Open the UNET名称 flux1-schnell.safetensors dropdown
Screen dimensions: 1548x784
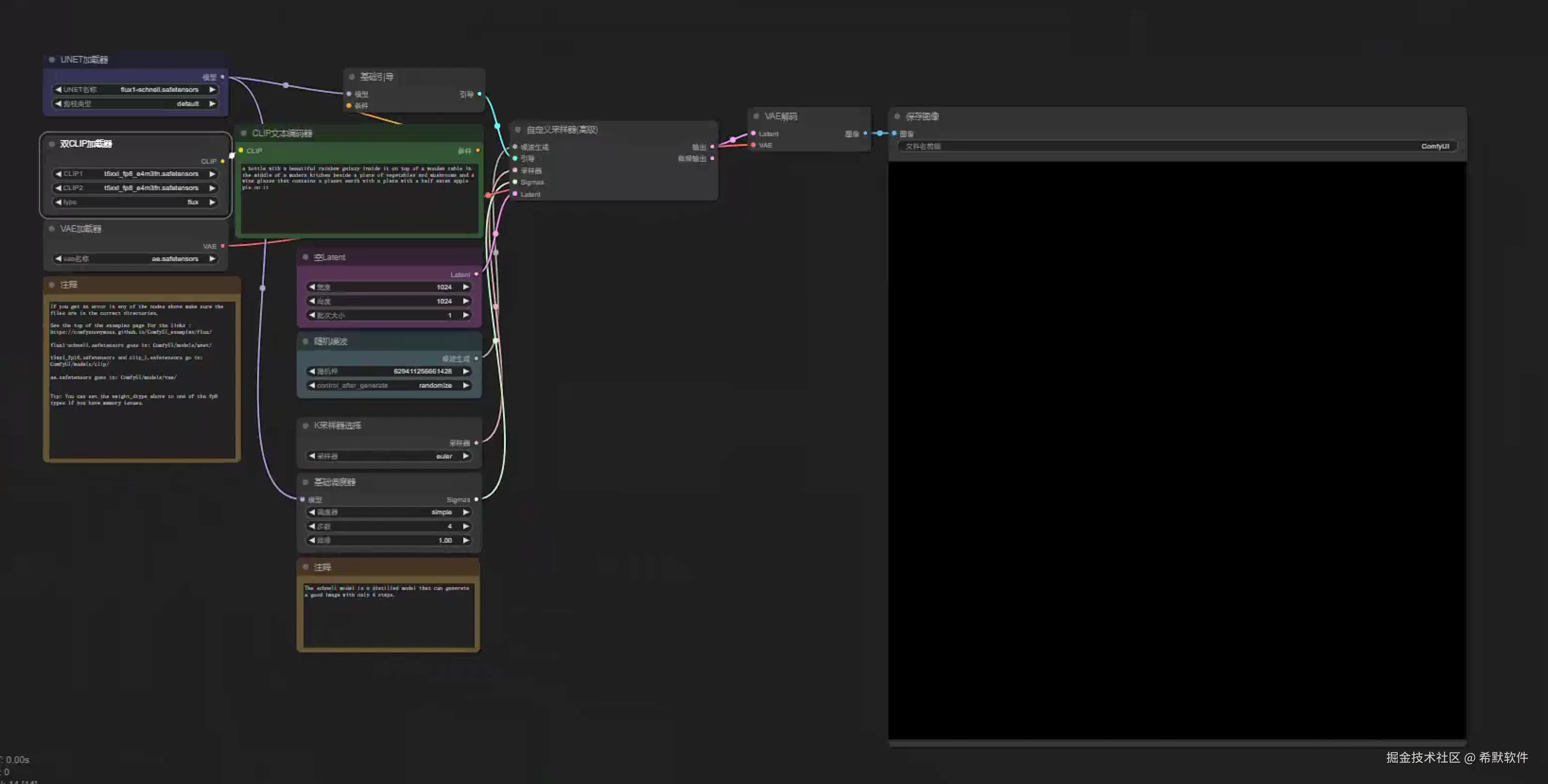(x=135, y=90)
